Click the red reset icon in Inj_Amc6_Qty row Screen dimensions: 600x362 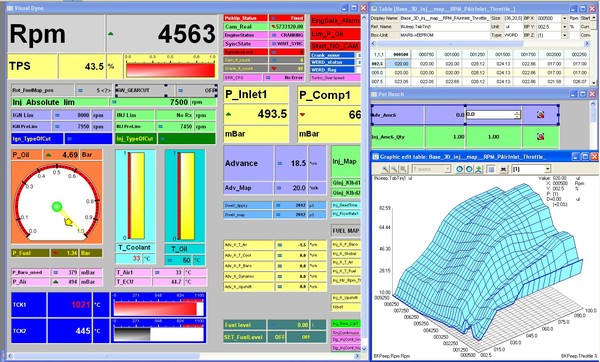pos(540,136)
